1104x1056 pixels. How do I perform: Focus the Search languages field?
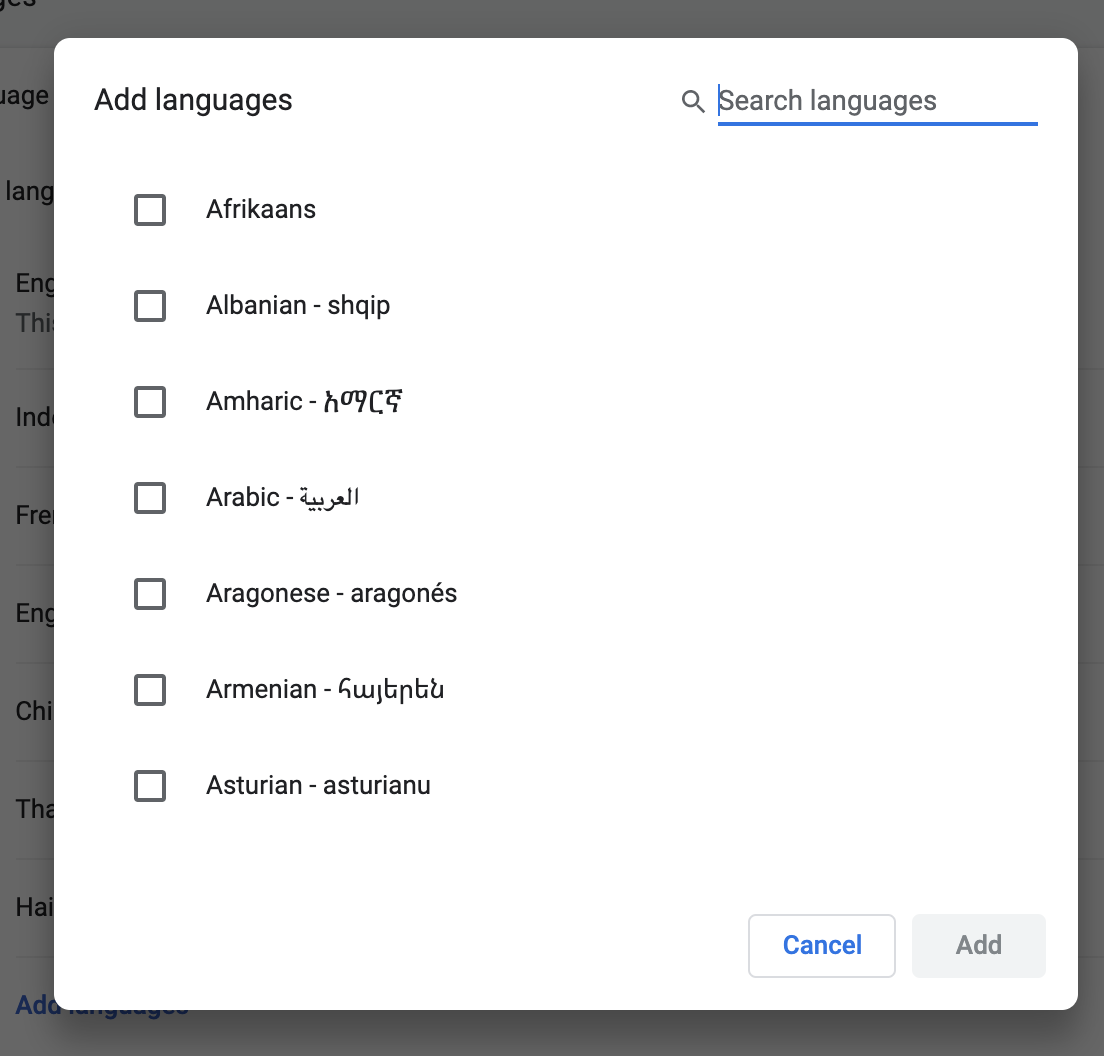click(x=877, y=101)
